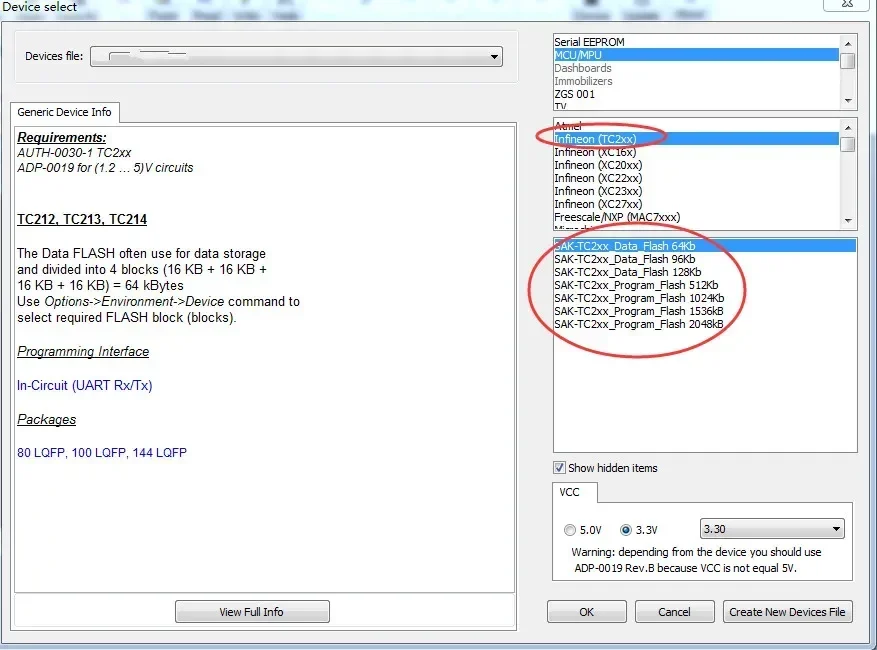Click the Requirements heading
Screen dimensions: 877x650
62,138
